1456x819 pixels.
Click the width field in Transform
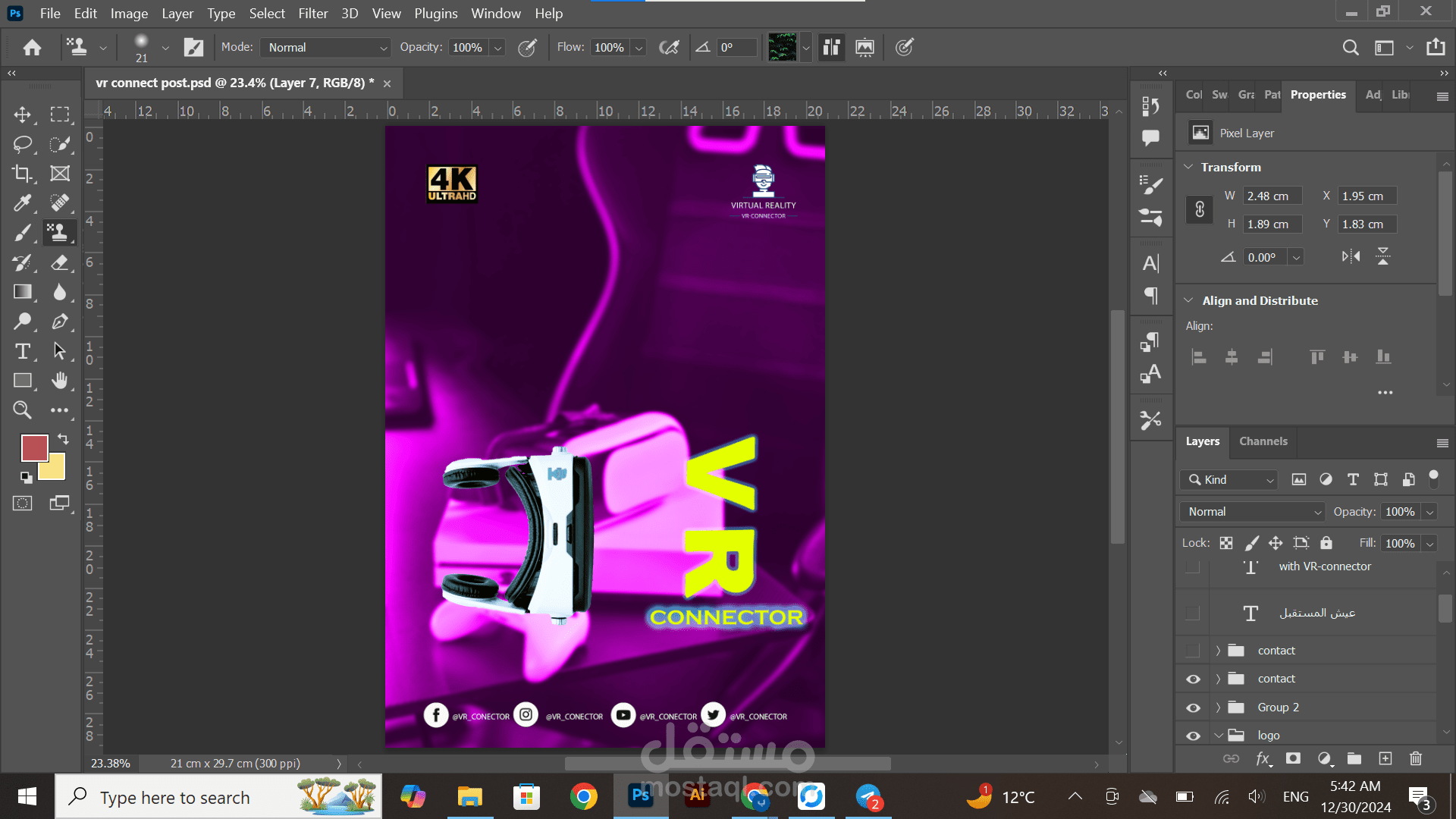1272,196
